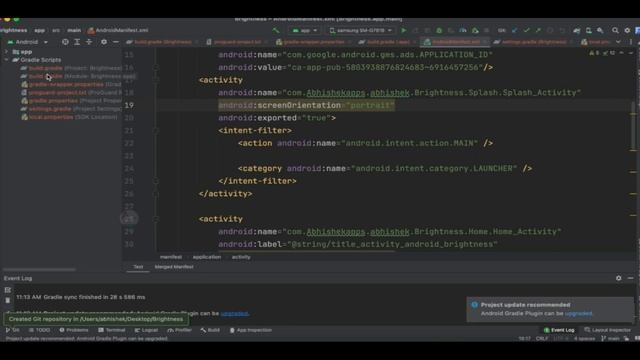
Task: Open build.gradle (Project: Brightness) in tree
Action: 71,68
